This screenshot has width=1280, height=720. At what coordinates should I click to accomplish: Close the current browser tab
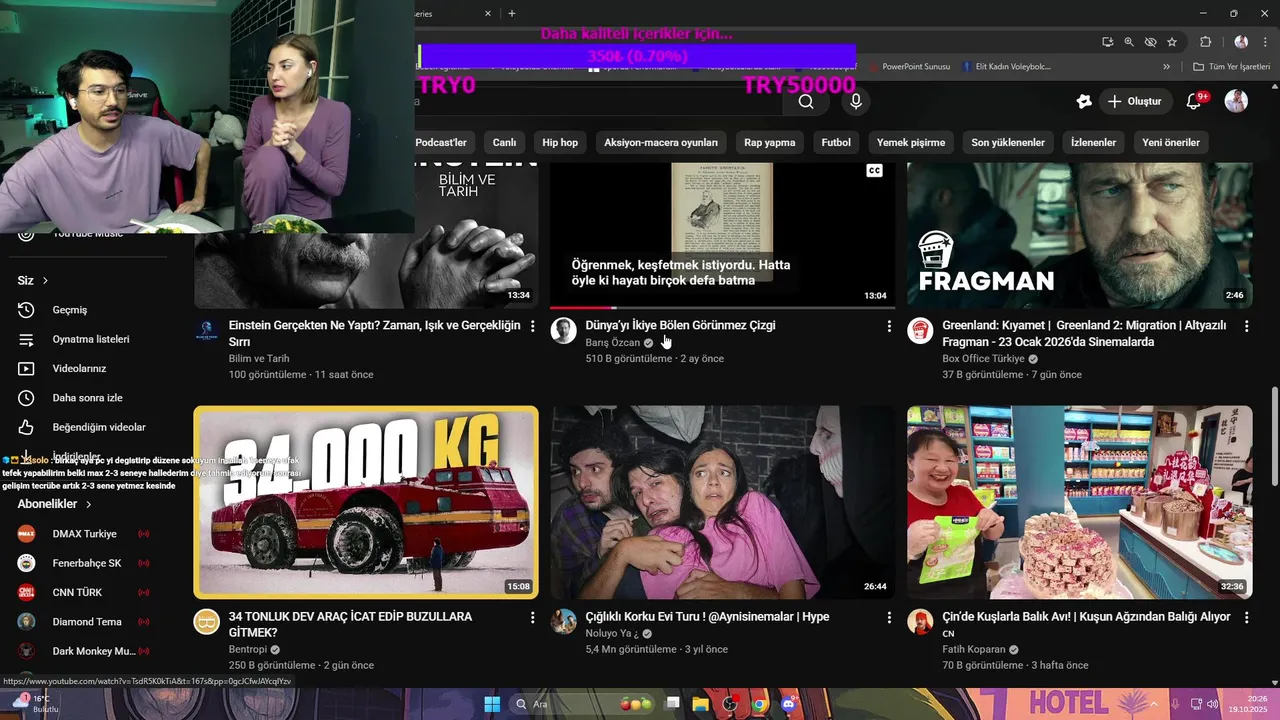(488, 14)
